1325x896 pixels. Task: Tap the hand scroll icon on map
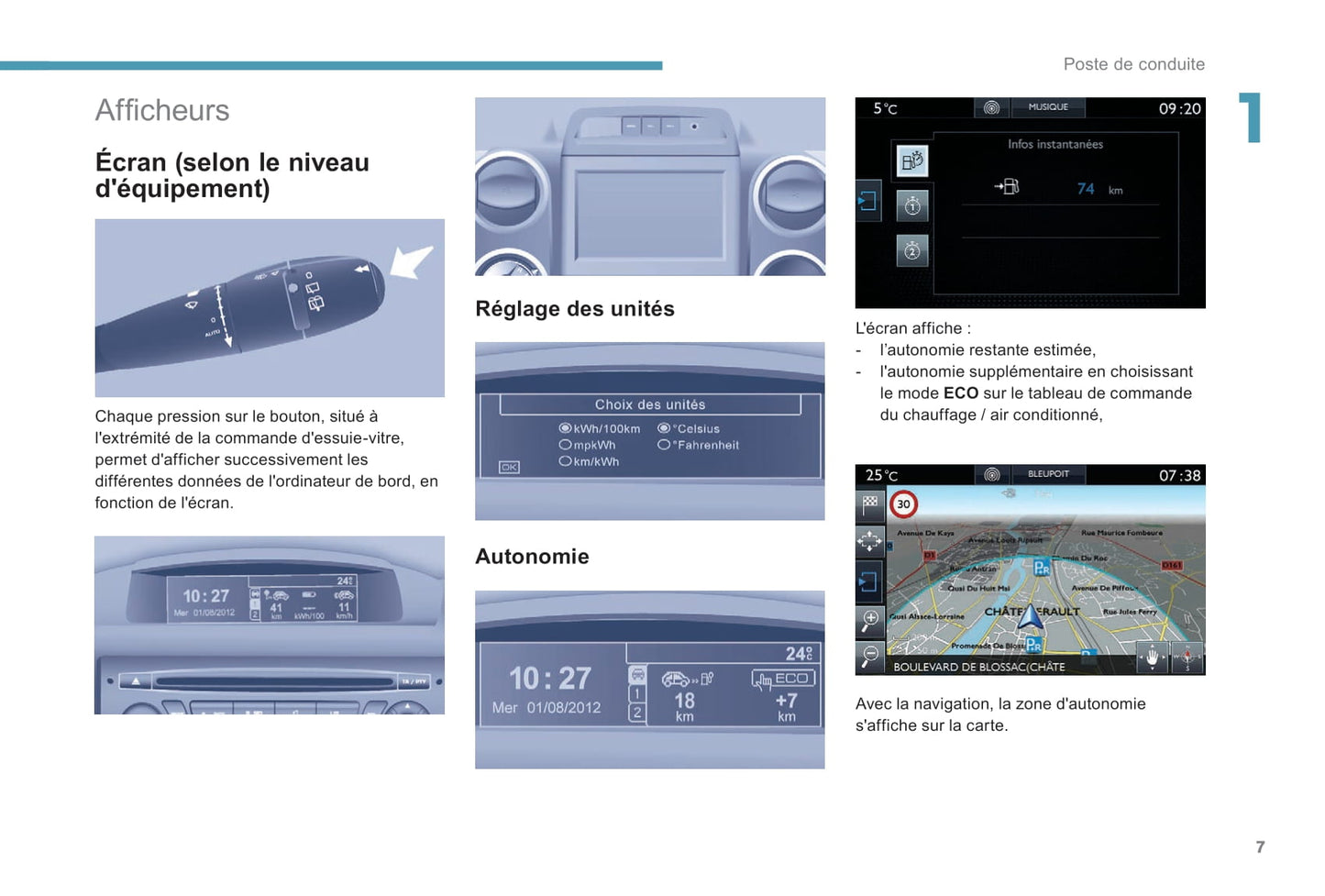tap(1152, 658)
